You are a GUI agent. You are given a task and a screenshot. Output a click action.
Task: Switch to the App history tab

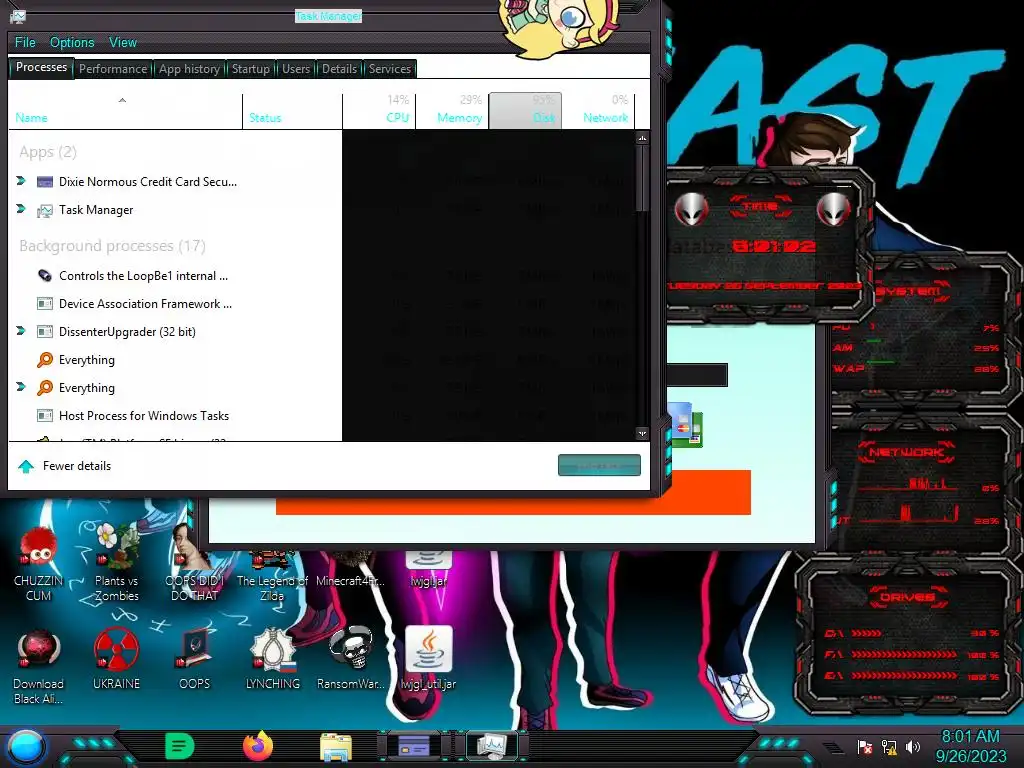(189, 69)
